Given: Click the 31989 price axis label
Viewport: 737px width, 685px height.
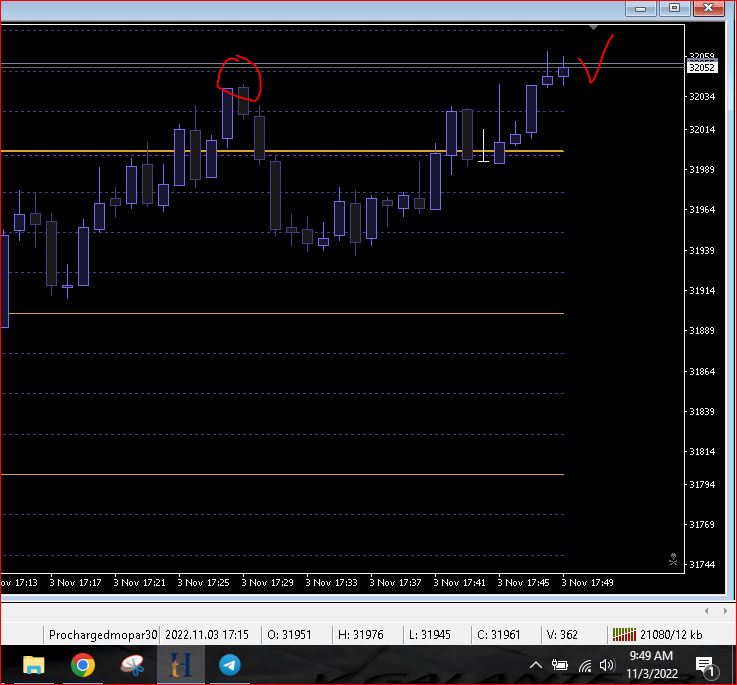Looking at the screenshot, I should [x=702, y=169].
